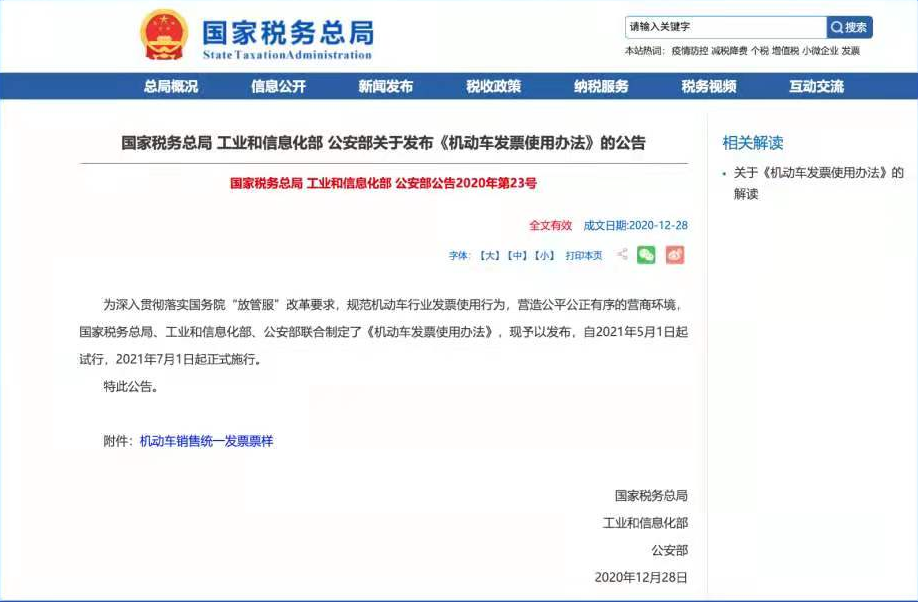Click the 全文有效 status label
Image resolution: width=918 pixels, height=602 pixels.
tap(550, 225)
